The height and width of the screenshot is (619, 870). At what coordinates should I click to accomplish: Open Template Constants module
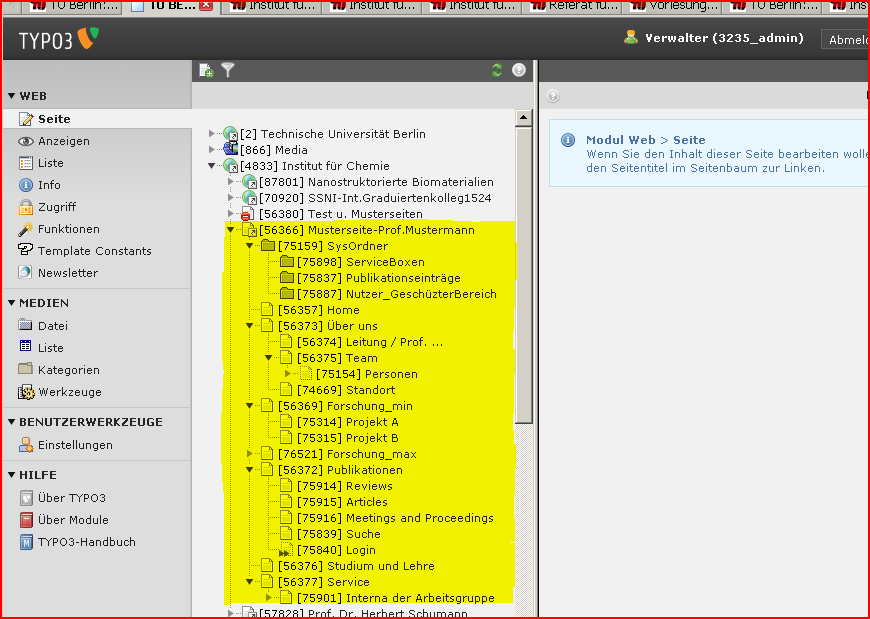pos(94,251)
